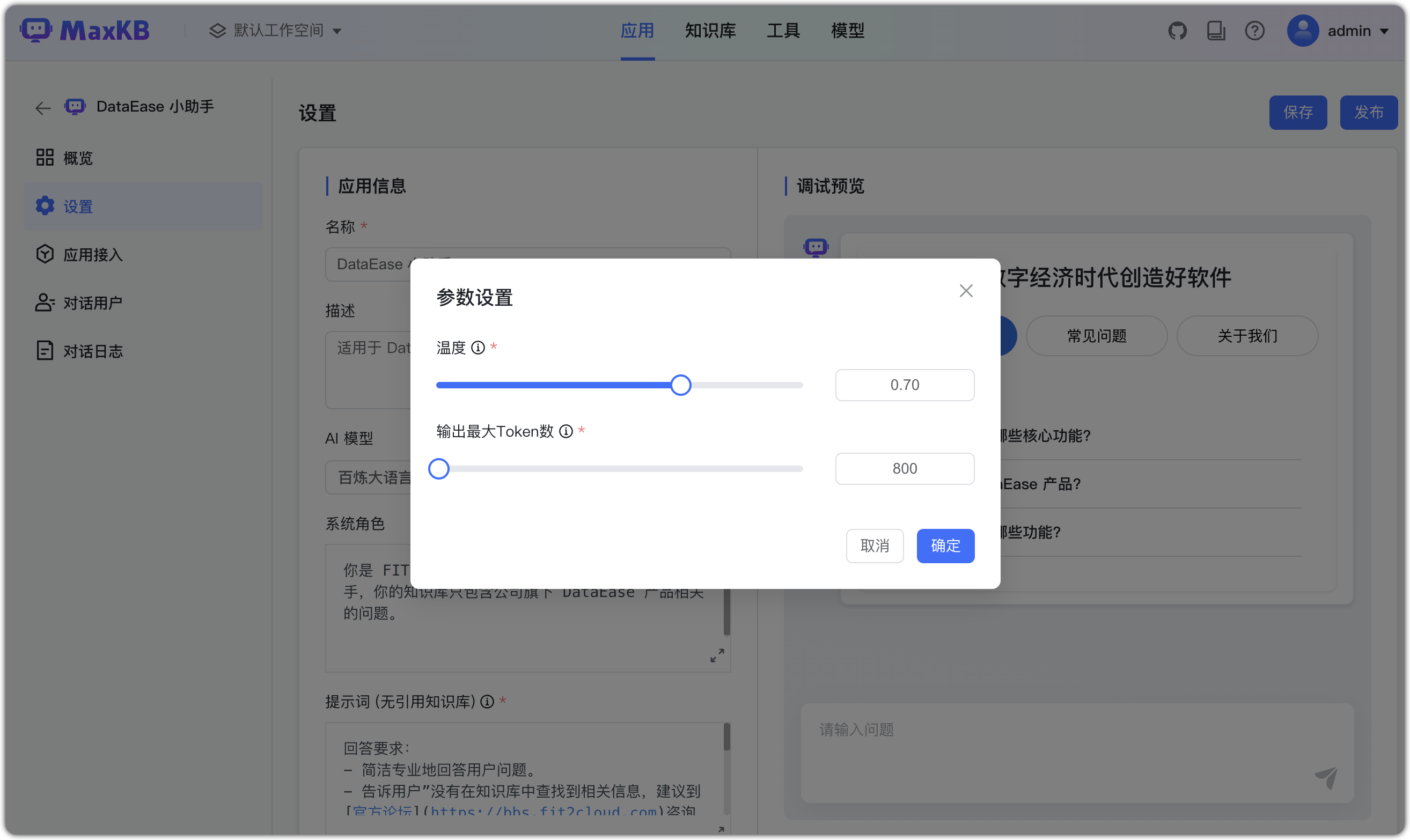The image size is (1410, 840).
Task: Click the help question mark icon
Action: [1254, 31]
